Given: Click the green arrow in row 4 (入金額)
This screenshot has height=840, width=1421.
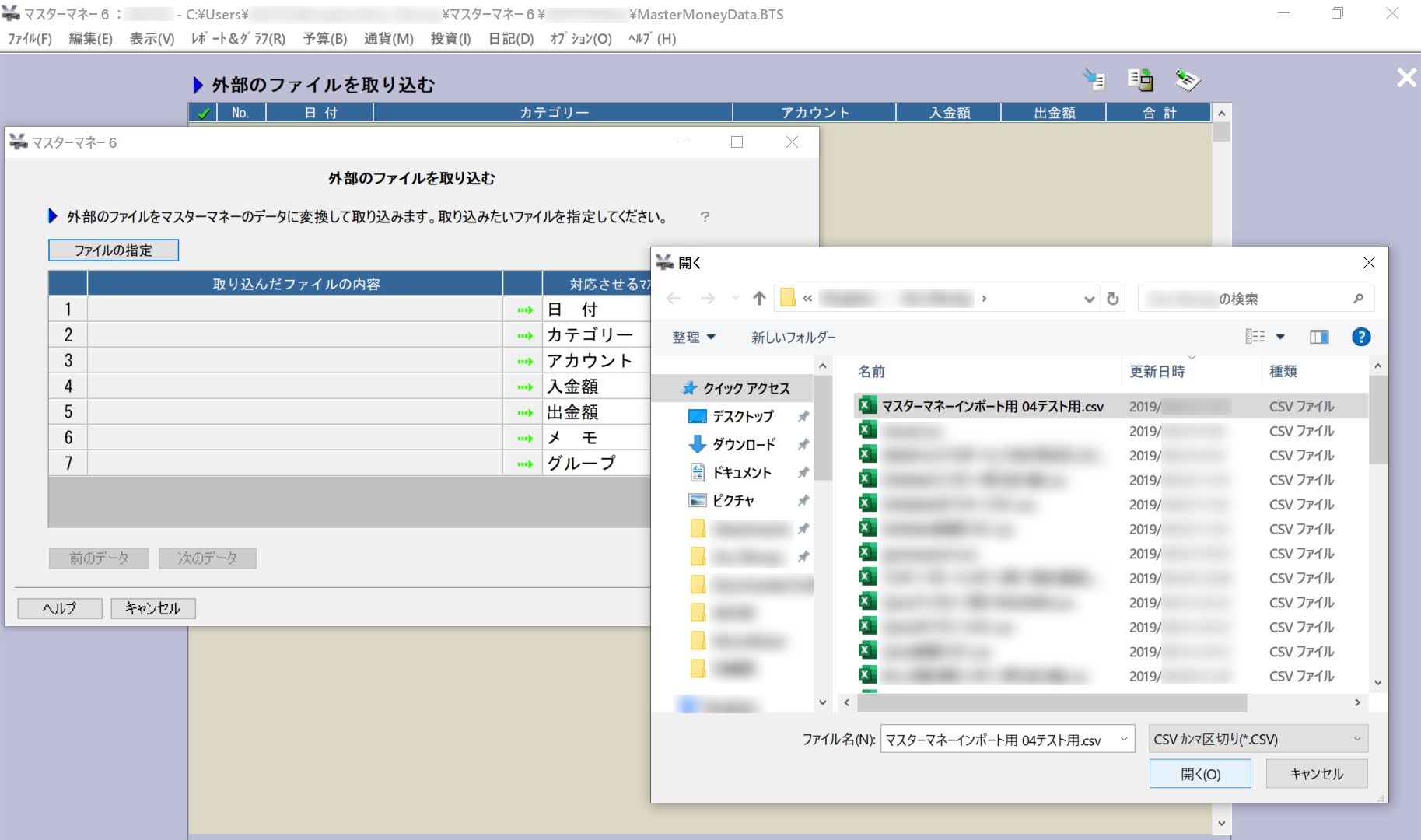Looking at the screenshot, I should point(524,387).
